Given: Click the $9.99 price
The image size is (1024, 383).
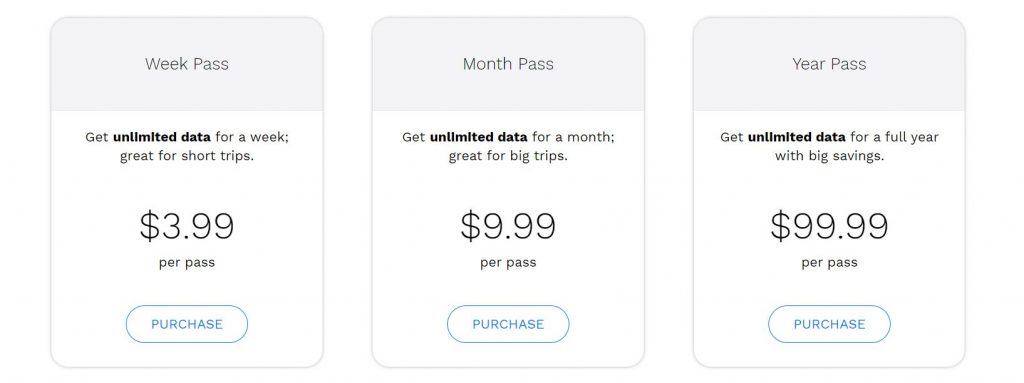Looking at the screenshot, I should 508,226.
